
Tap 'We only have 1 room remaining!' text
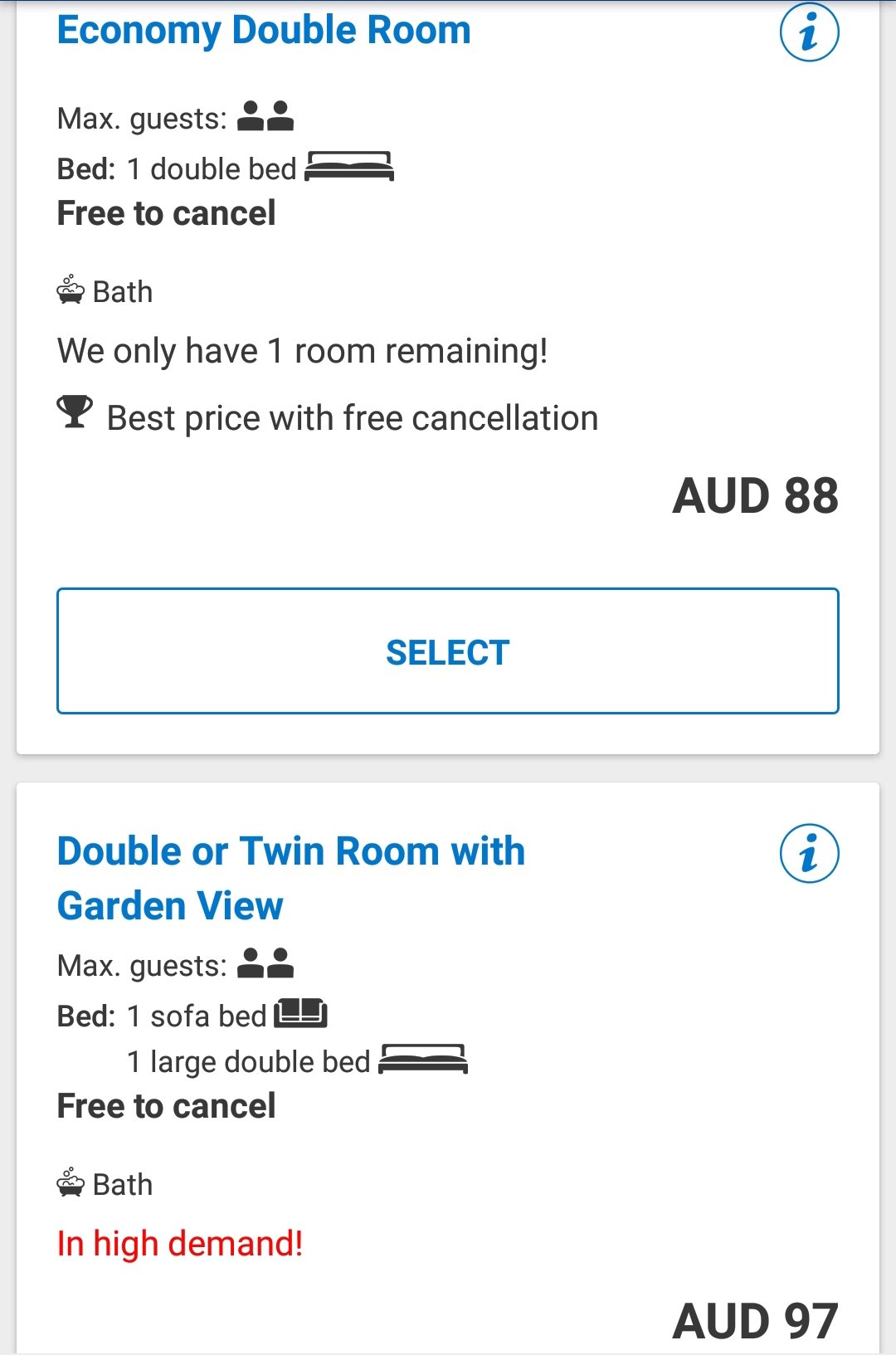(303, 351)
